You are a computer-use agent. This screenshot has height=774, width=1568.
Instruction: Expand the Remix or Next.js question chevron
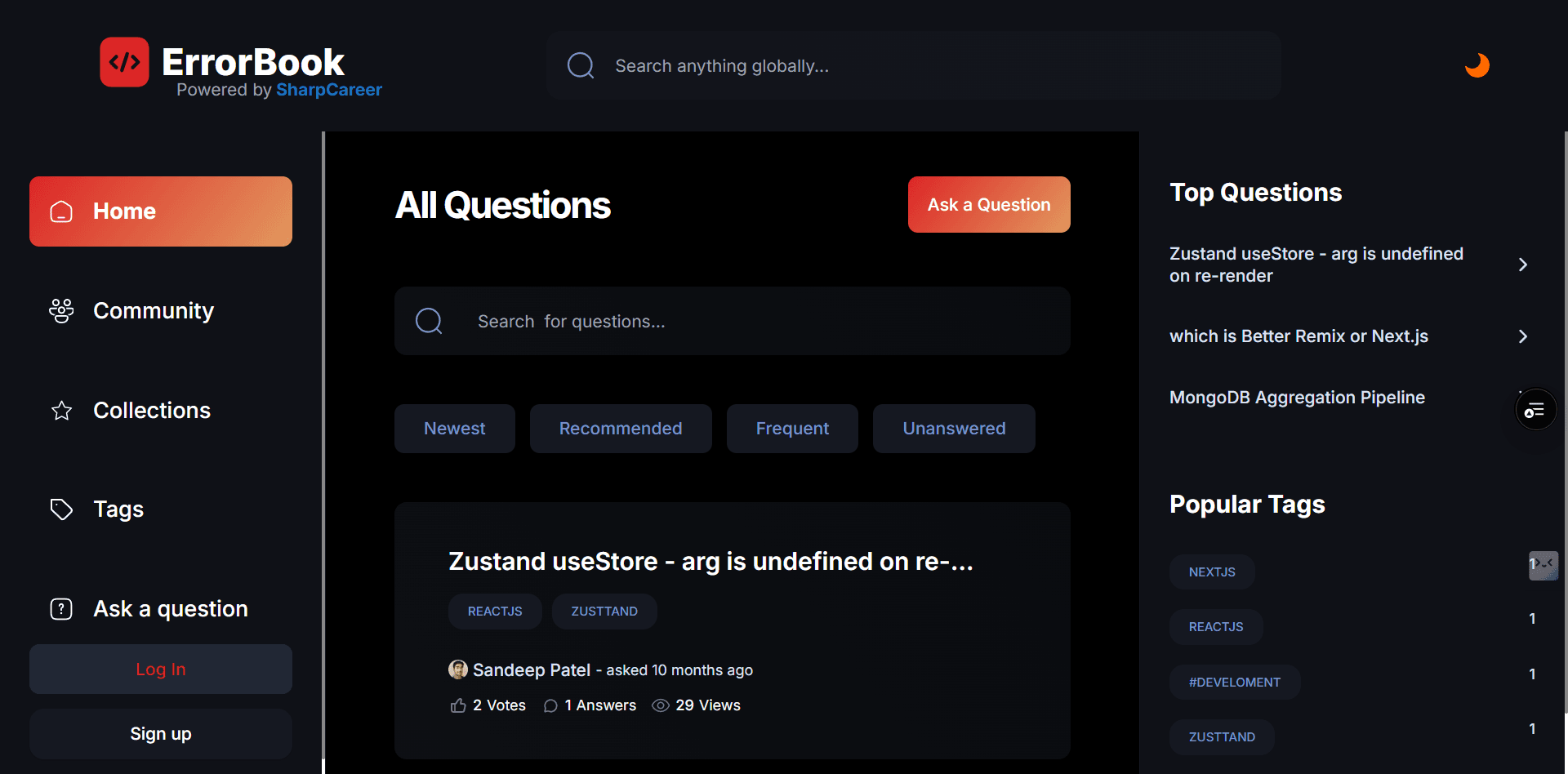click(1522, 336)
